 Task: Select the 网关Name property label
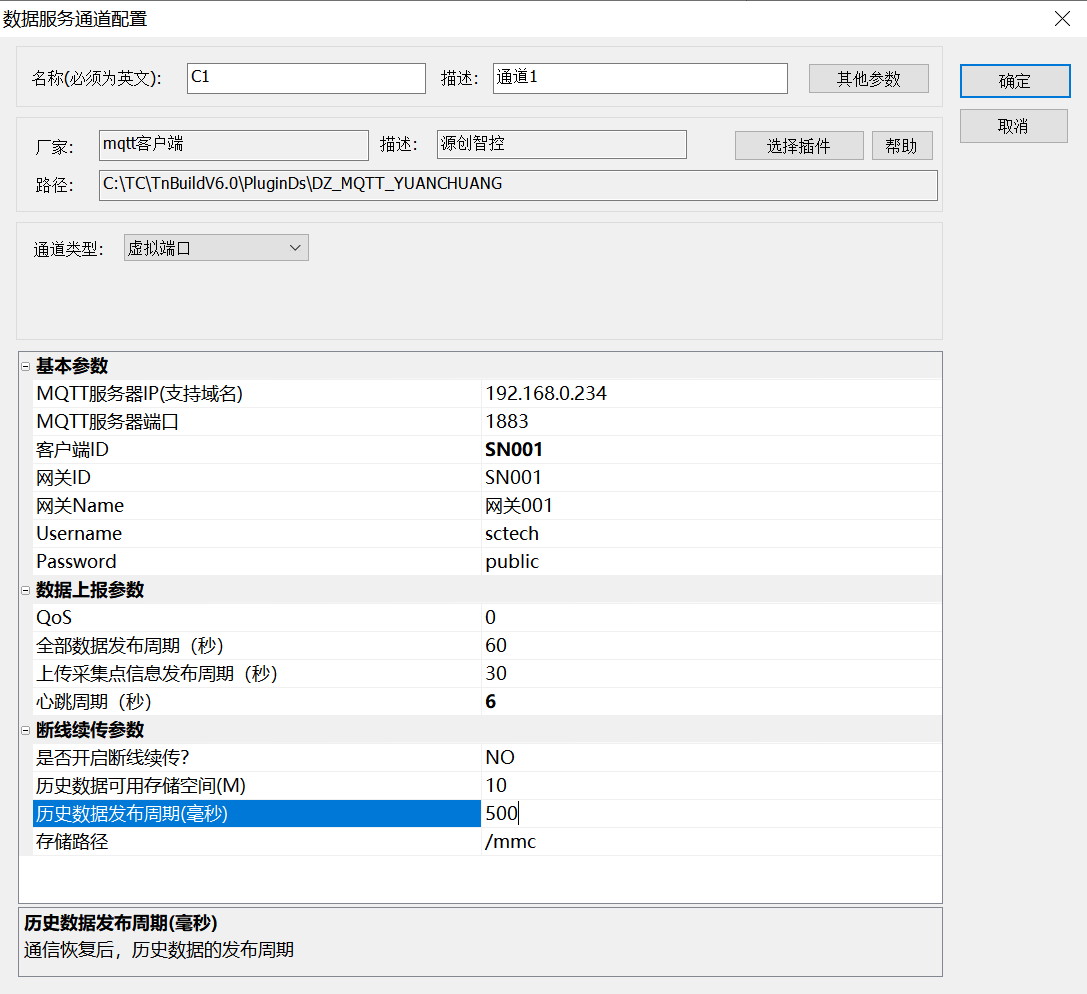80,506
